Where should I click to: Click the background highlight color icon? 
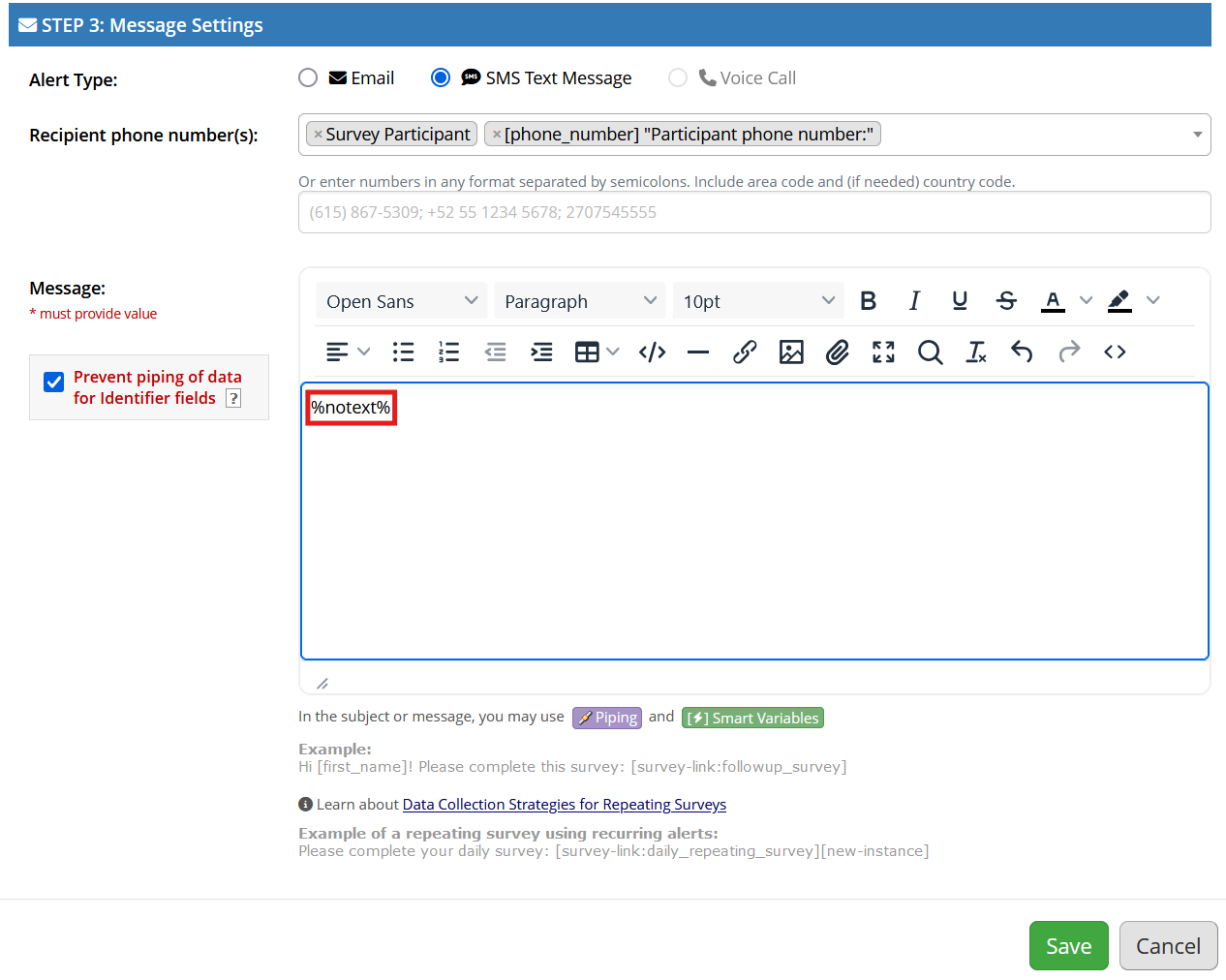1119,301
